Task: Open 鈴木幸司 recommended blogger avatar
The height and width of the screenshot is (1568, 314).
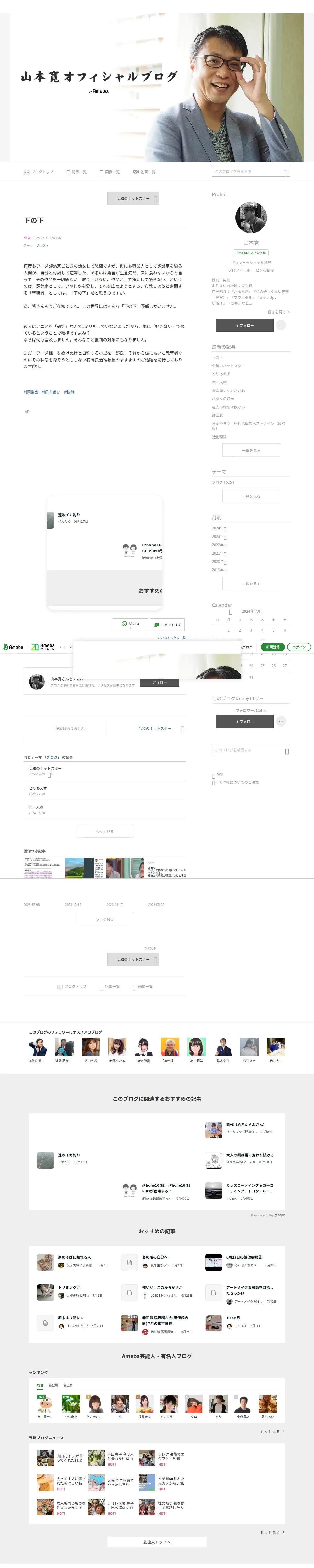Action: click(x=223, y=1046)
